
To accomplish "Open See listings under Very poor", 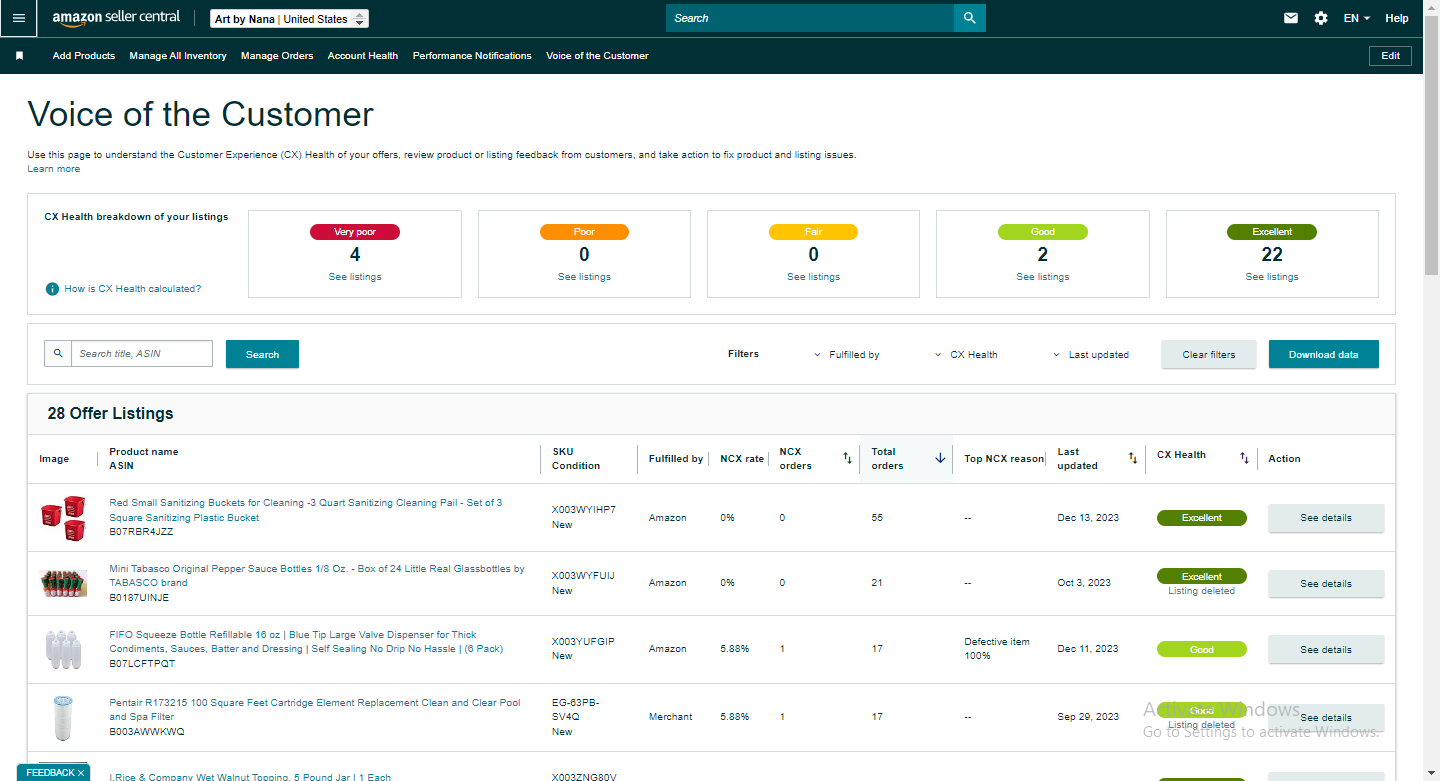I will pos(355,277).
